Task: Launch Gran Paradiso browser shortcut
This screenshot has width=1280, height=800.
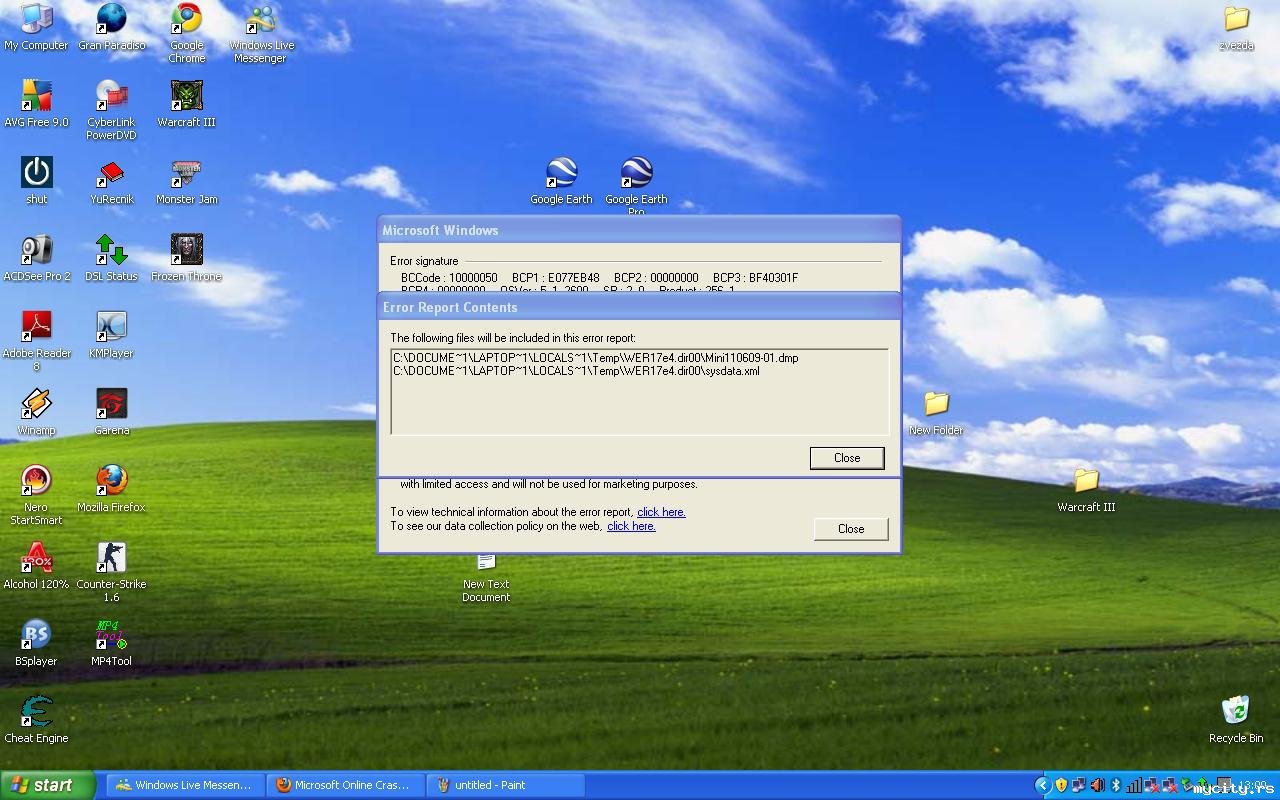Action: [x=112, y=26]
